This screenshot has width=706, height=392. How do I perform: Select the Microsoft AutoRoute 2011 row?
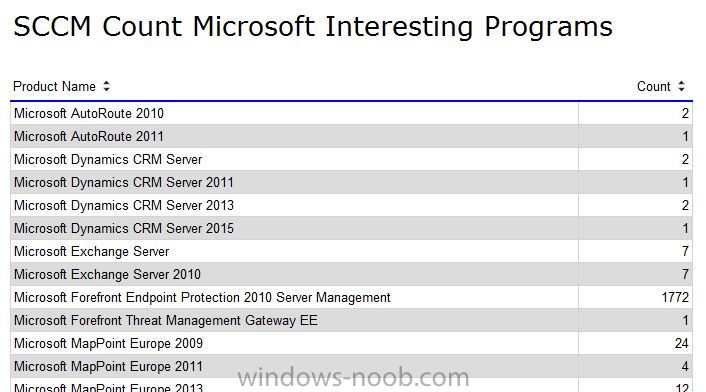351,136
